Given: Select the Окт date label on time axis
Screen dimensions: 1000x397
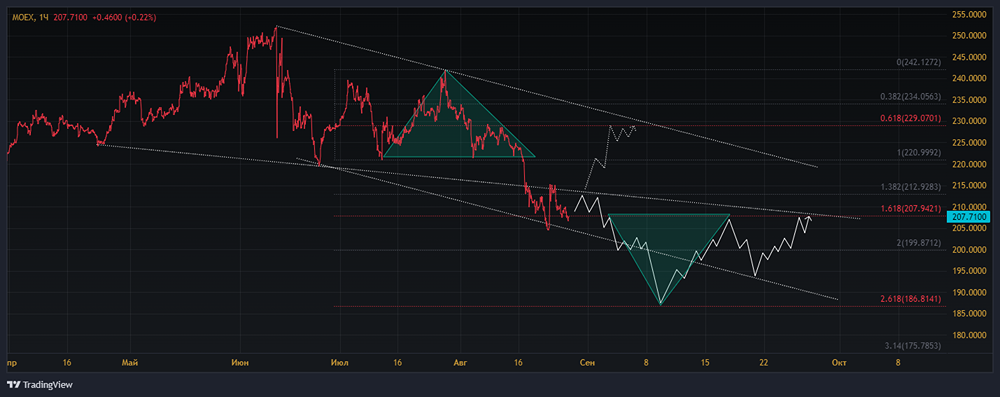Looking at the screenshot, I should (x=839, y=363).
